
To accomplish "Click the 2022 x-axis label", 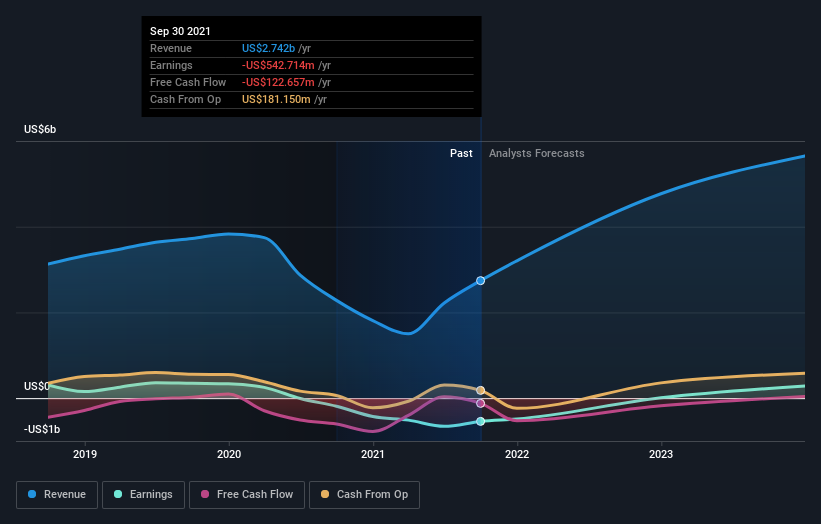I will coord(517,454).
